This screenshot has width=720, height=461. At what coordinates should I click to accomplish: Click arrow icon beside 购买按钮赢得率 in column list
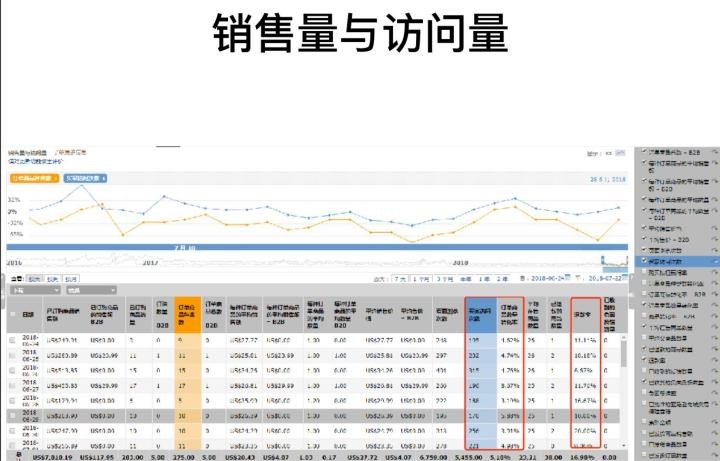coord(715,272)
